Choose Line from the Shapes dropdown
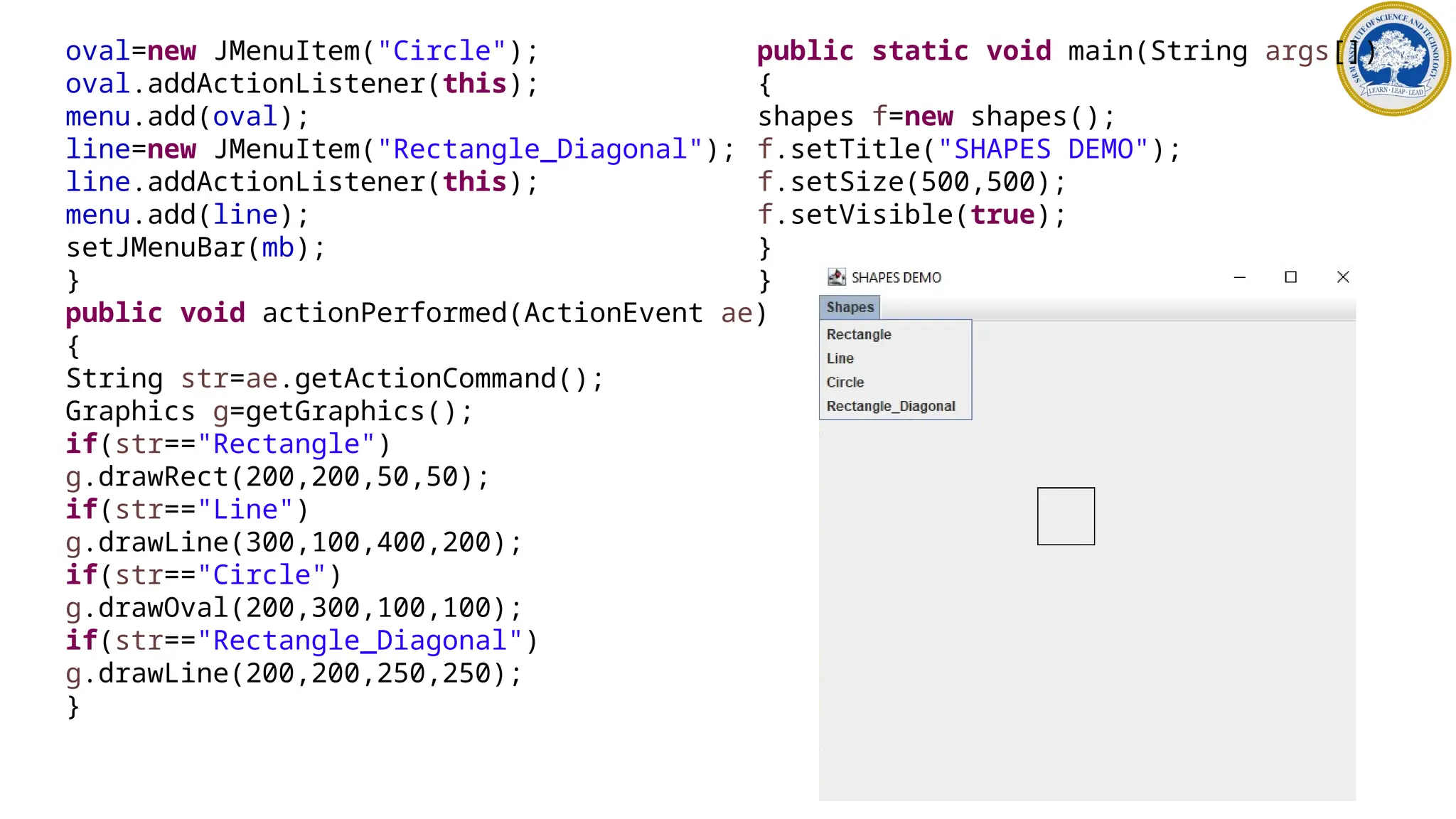The width and height of the screenshot is (1456, 819). click(840, 358)
